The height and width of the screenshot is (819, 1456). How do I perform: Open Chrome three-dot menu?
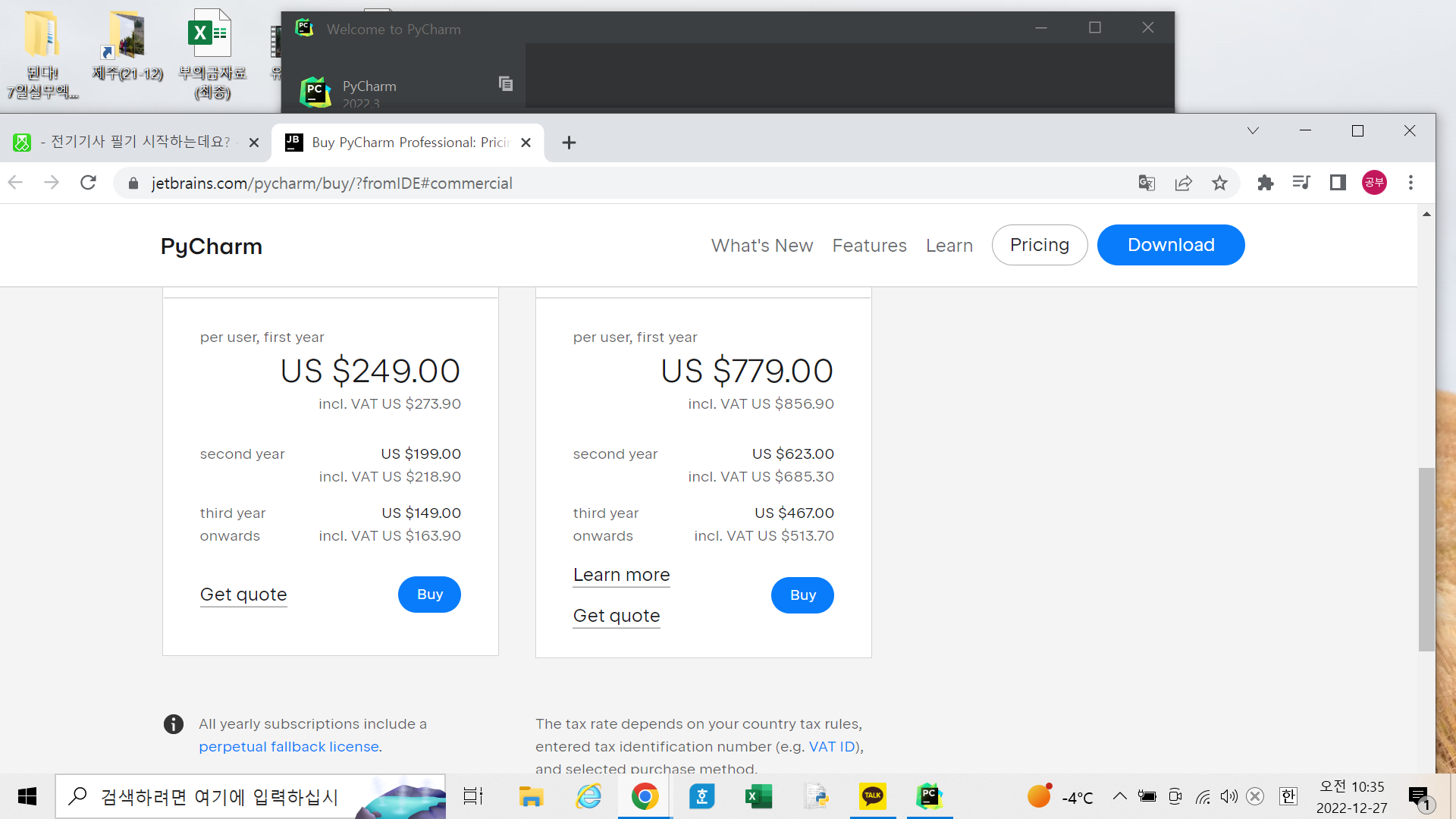[x=1410, y=183]
